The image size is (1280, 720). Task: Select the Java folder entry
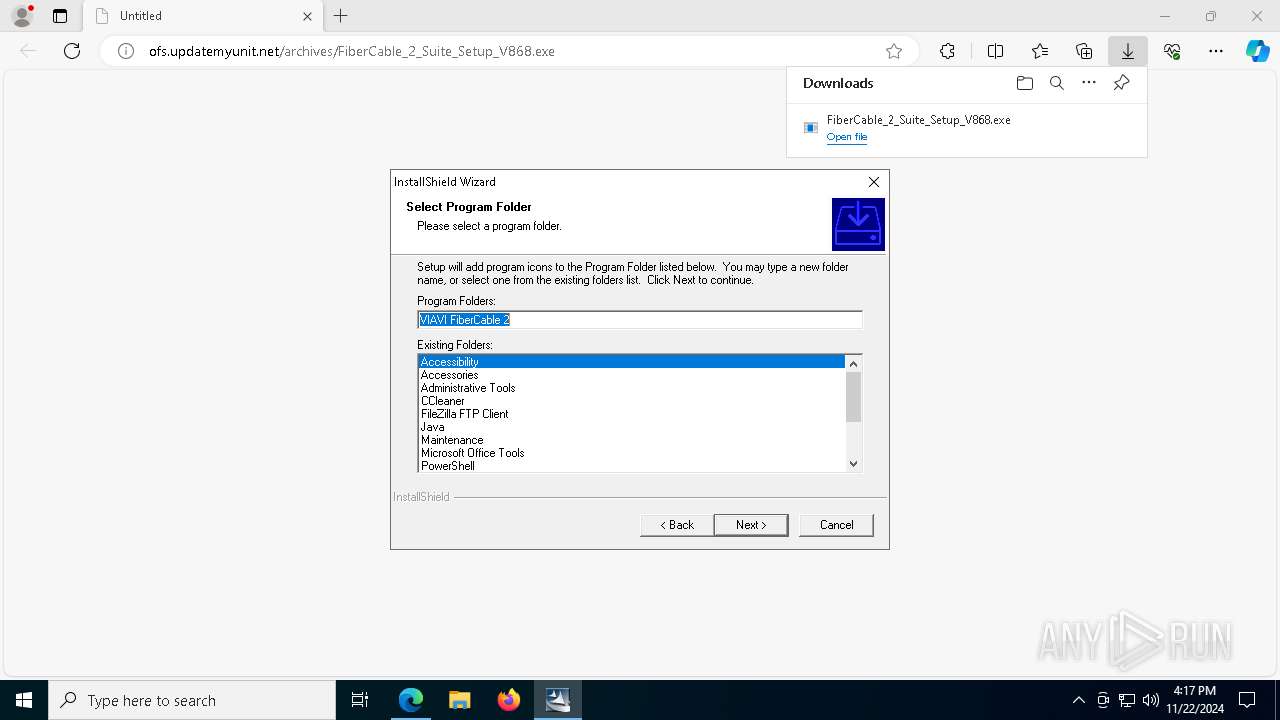[x=631, y=427]
